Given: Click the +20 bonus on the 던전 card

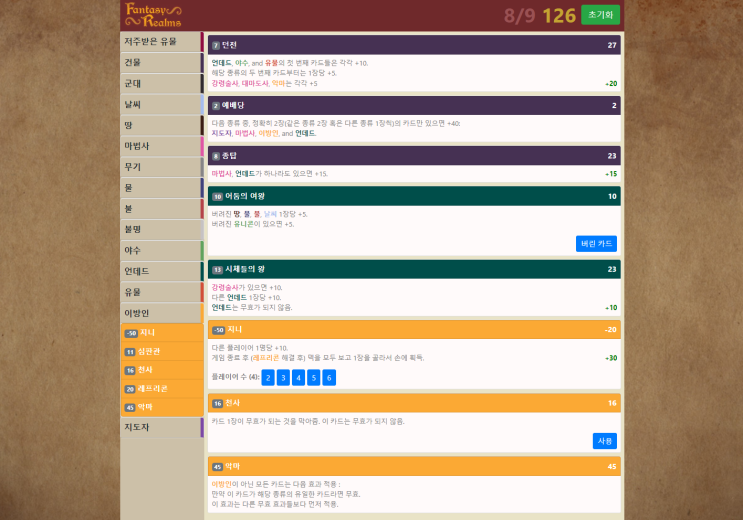Looking at the screenshot, I should [611, 83].
